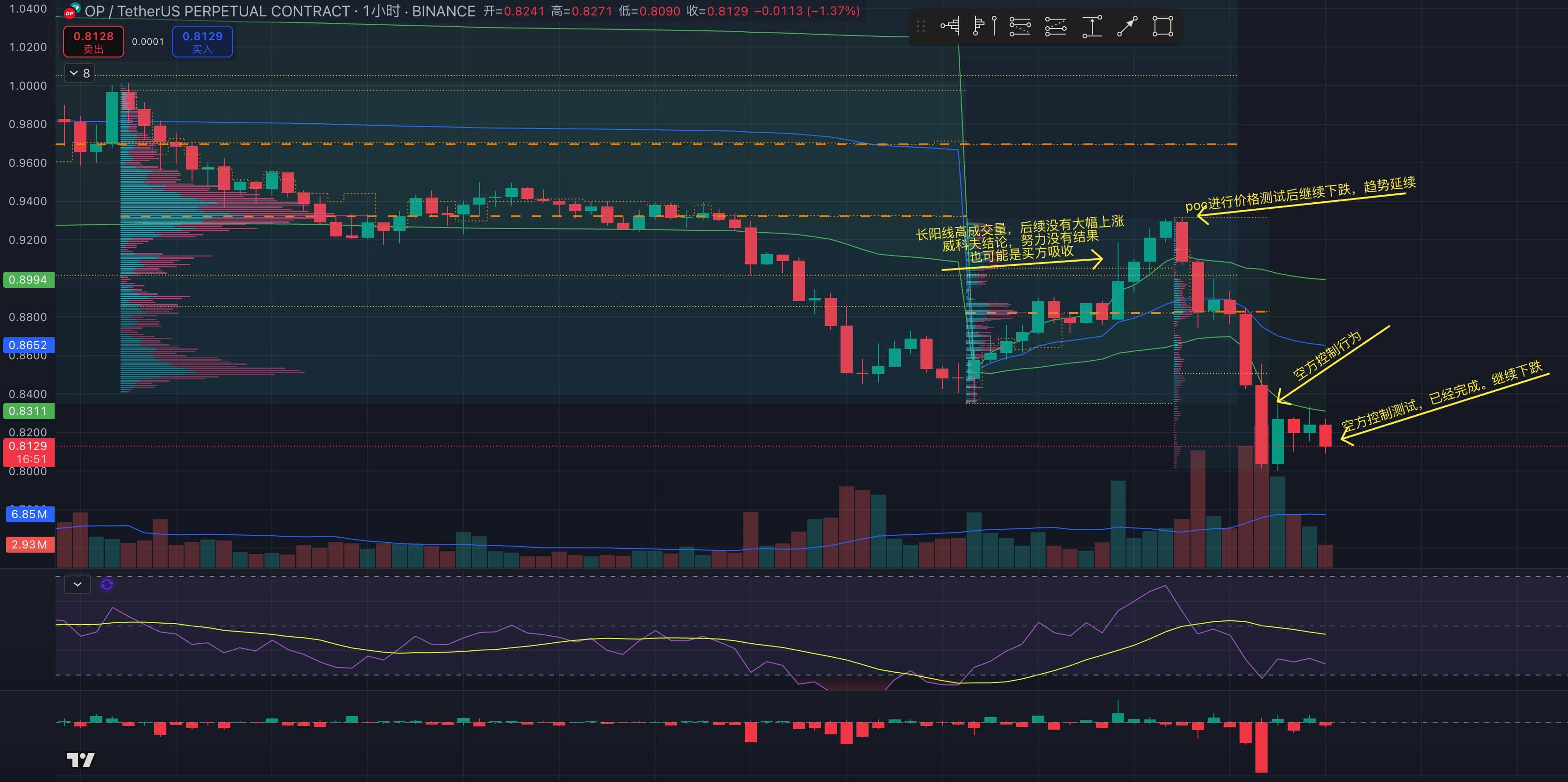Viewport: 1568px width, 782px height.
Task: Choose the Rectangle drawing tool
Action: pos(1162,26)
